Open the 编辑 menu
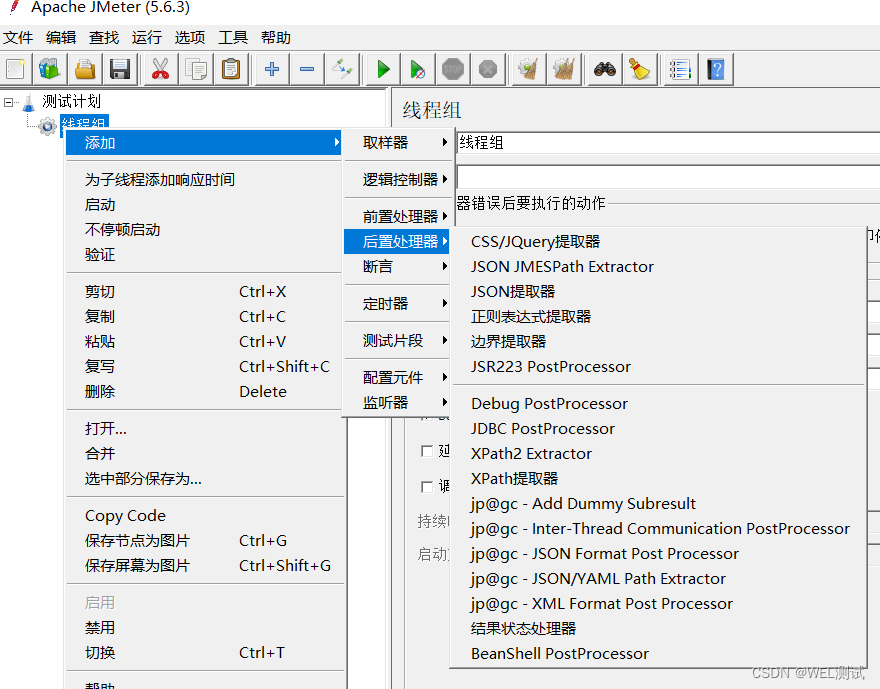 point(61,38)
